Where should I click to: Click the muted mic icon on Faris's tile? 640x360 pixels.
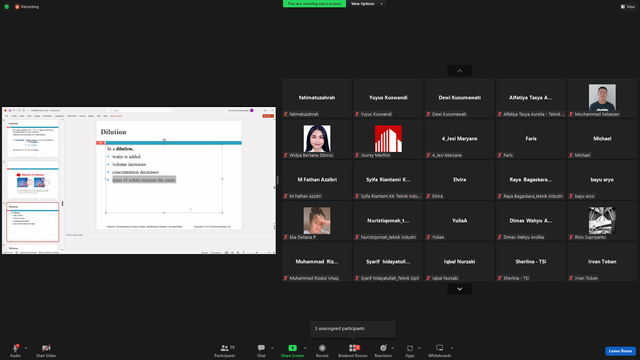[500, 155]
